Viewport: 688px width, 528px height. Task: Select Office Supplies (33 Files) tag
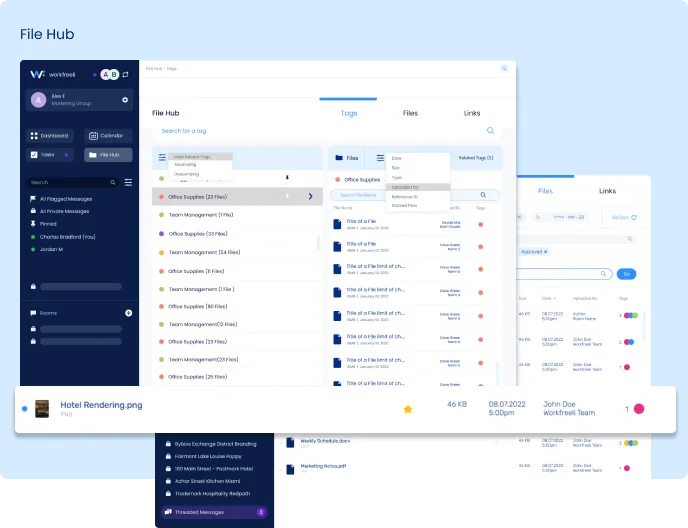198,234
